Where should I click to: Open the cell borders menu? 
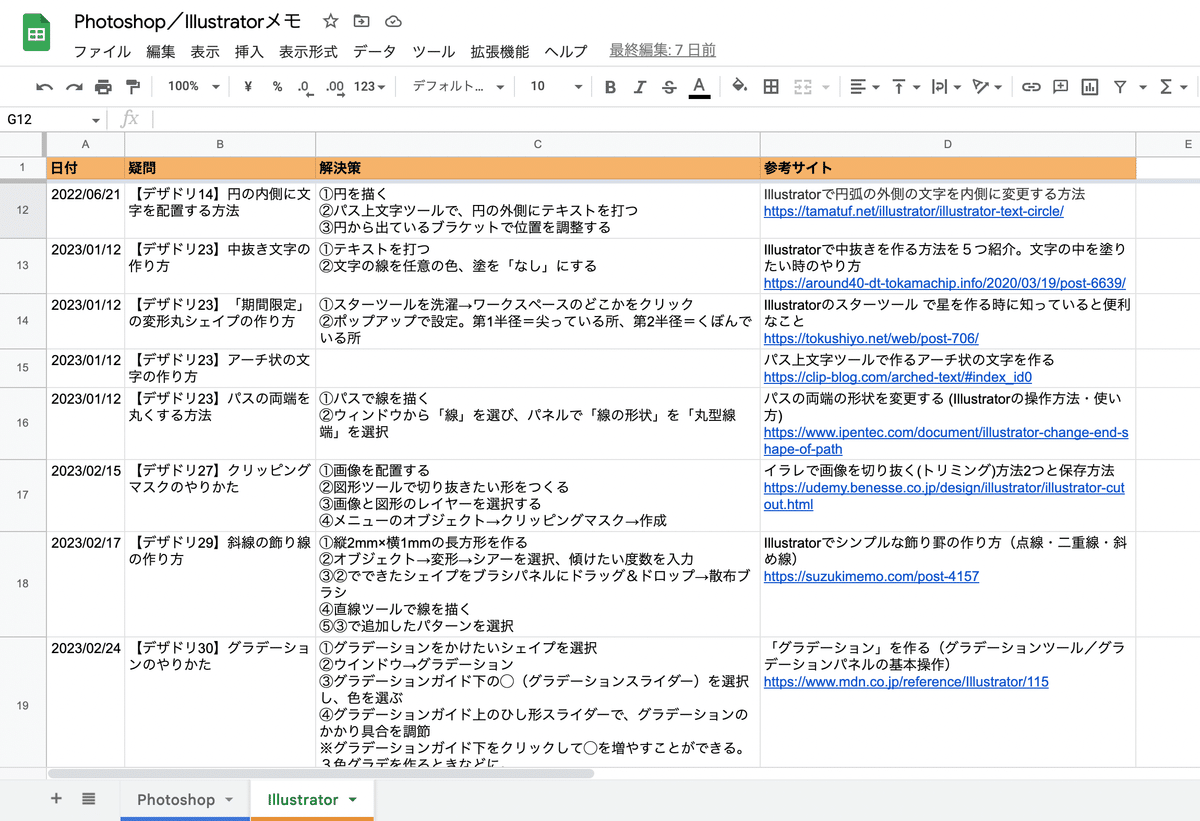coord(771,87)
